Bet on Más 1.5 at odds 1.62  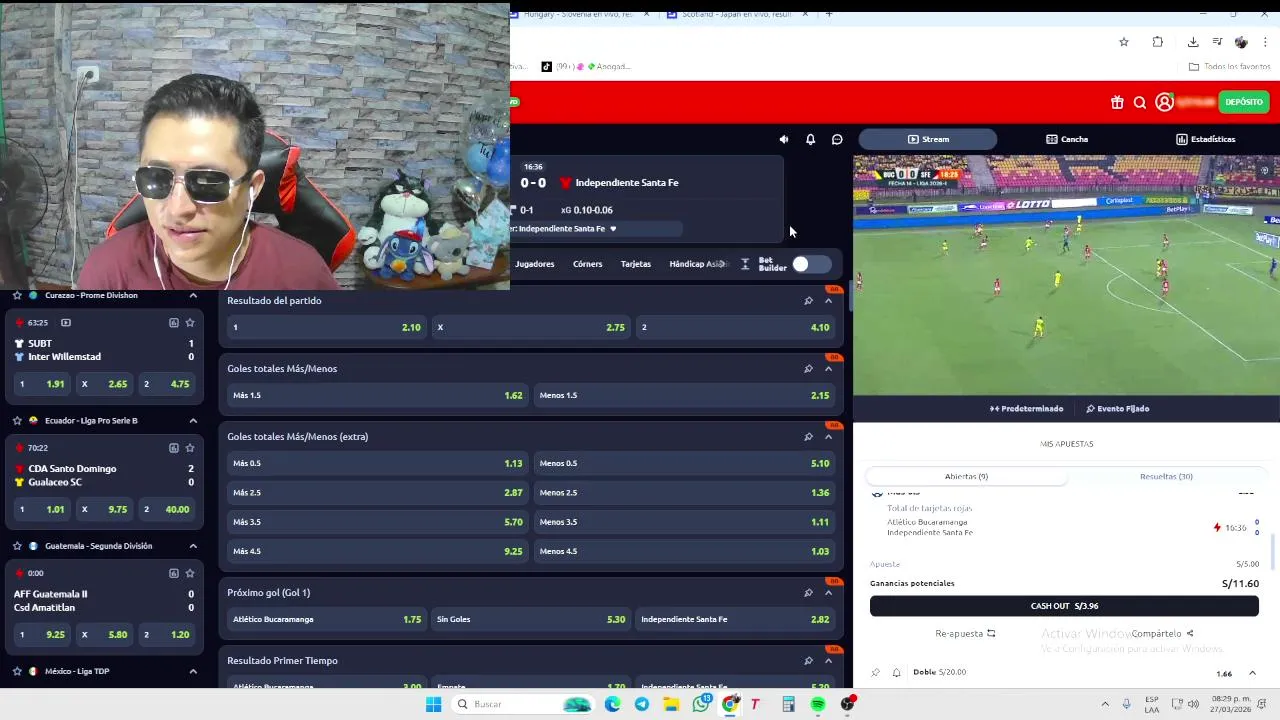(377, 395)
